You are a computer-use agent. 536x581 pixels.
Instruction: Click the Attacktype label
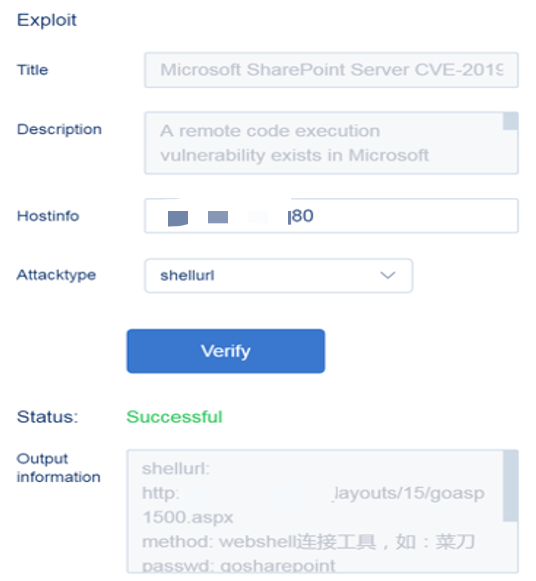(x=56, y=275)
